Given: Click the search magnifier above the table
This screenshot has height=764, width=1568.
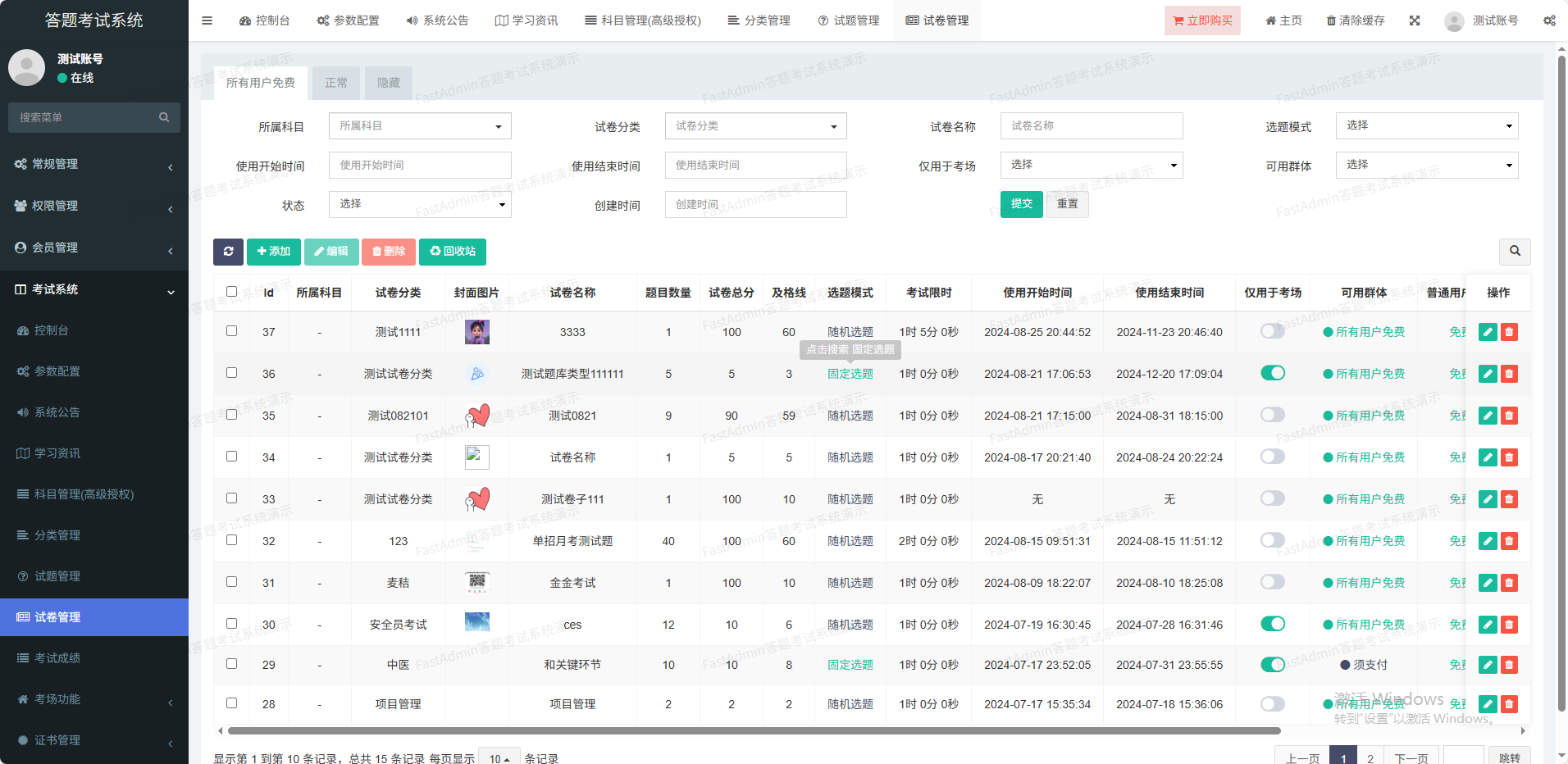Looking at the screenshot, I should (x=1515, y=252).
